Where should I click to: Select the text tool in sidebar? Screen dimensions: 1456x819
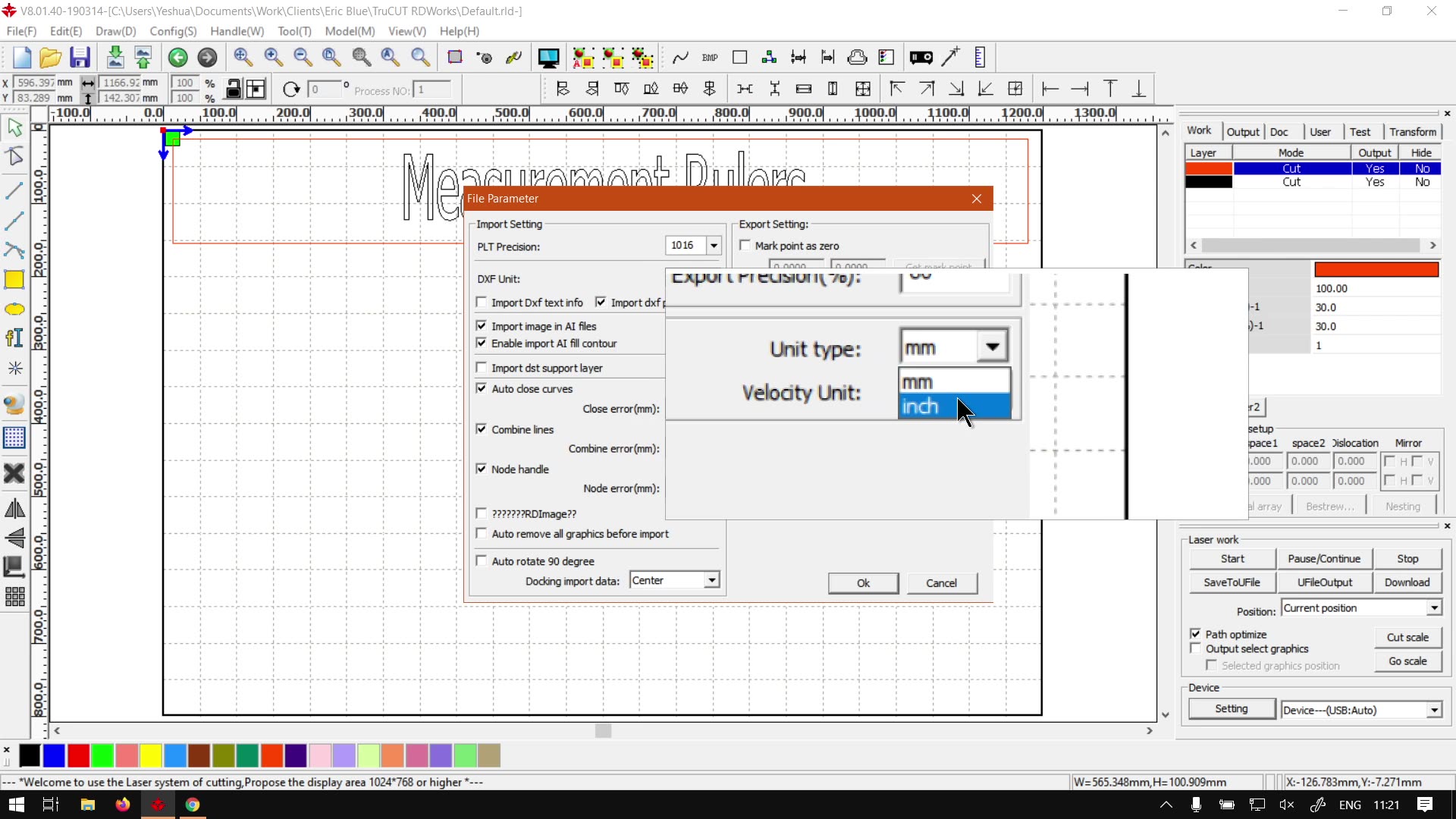click(14, 338)
